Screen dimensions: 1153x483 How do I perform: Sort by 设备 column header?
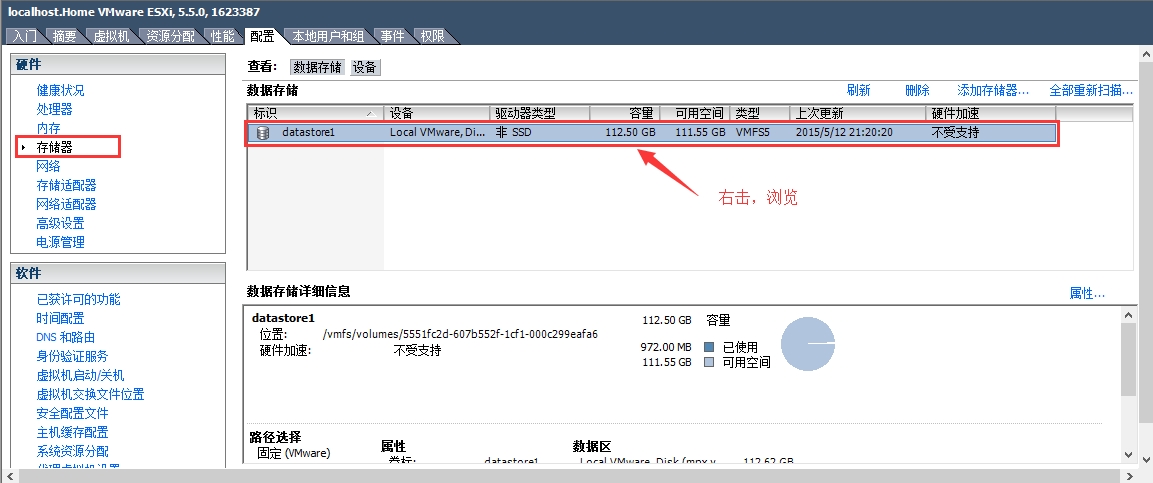tap(437, 113)
